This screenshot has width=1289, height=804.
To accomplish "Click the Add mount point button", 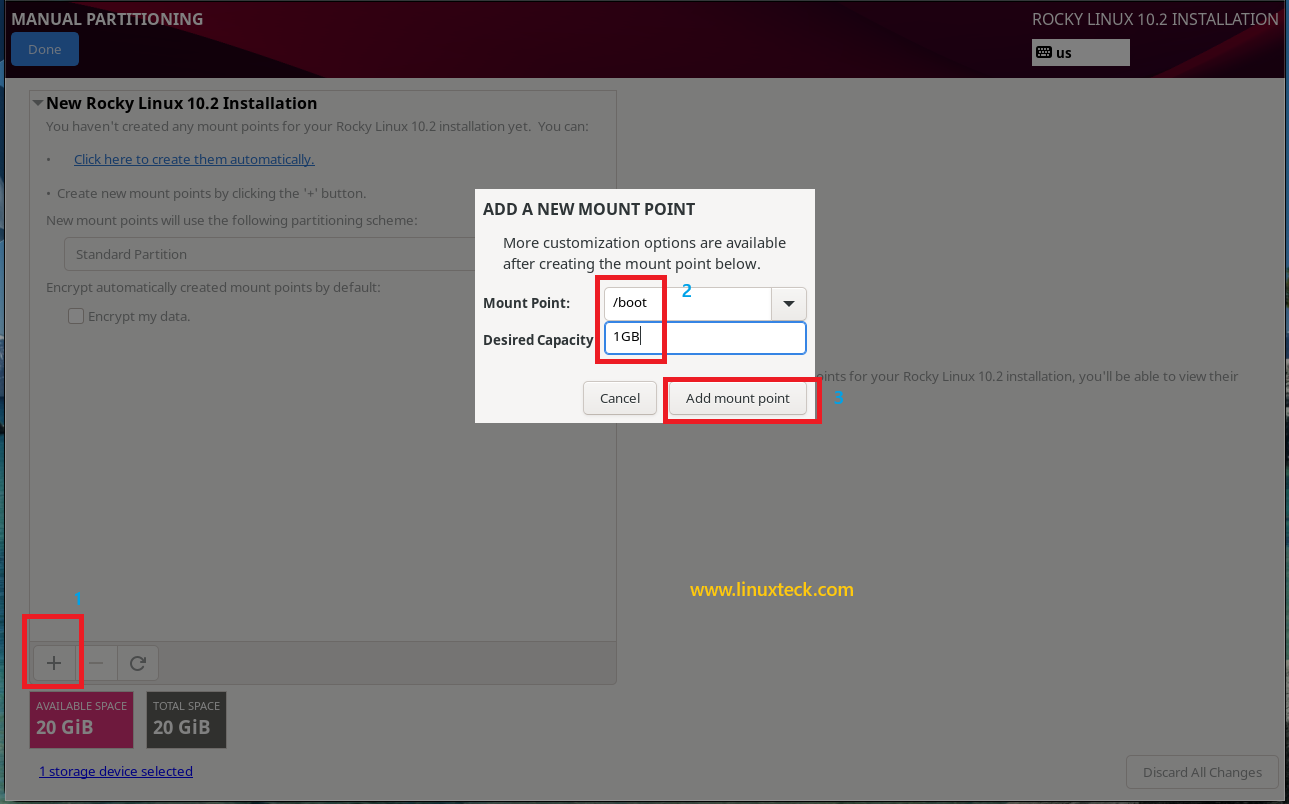I will [x=738, y=398].
